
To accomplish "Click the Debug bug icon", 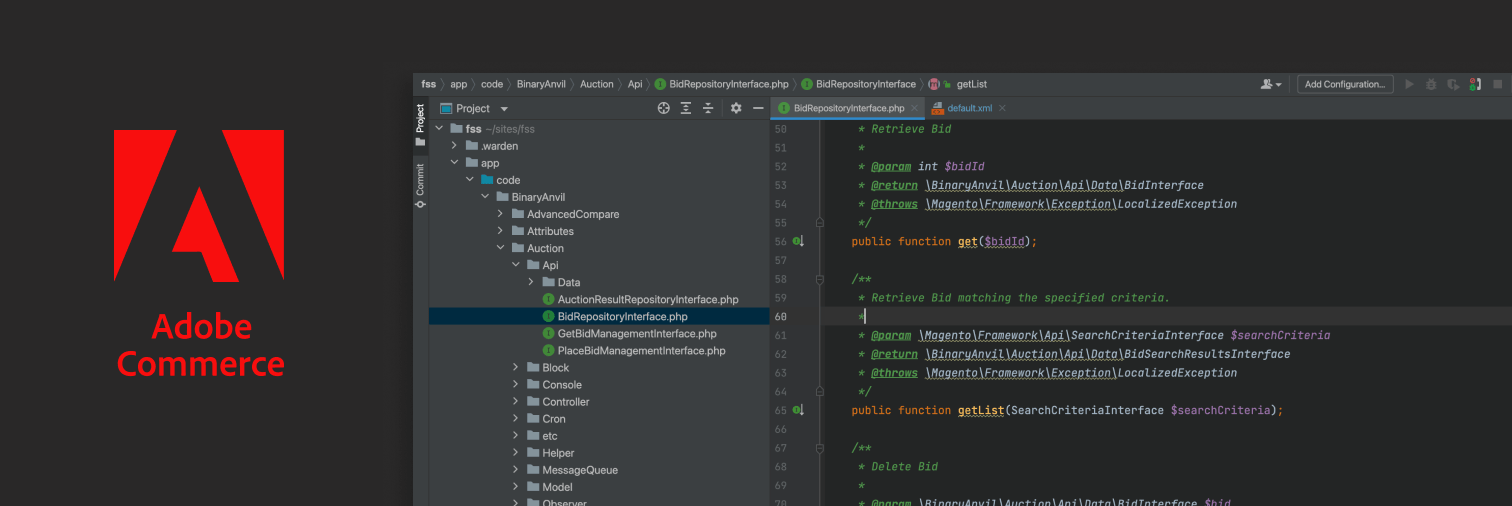I will (1431, 85).
